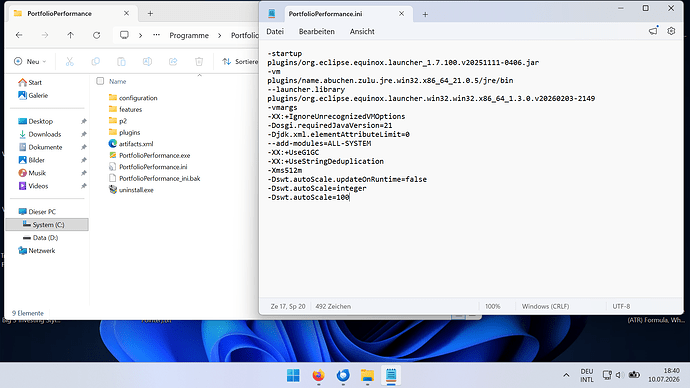The image size is (690, 388).
Task: Click Windows (CRLF) line ending indicator
Action: coord(545,306)
